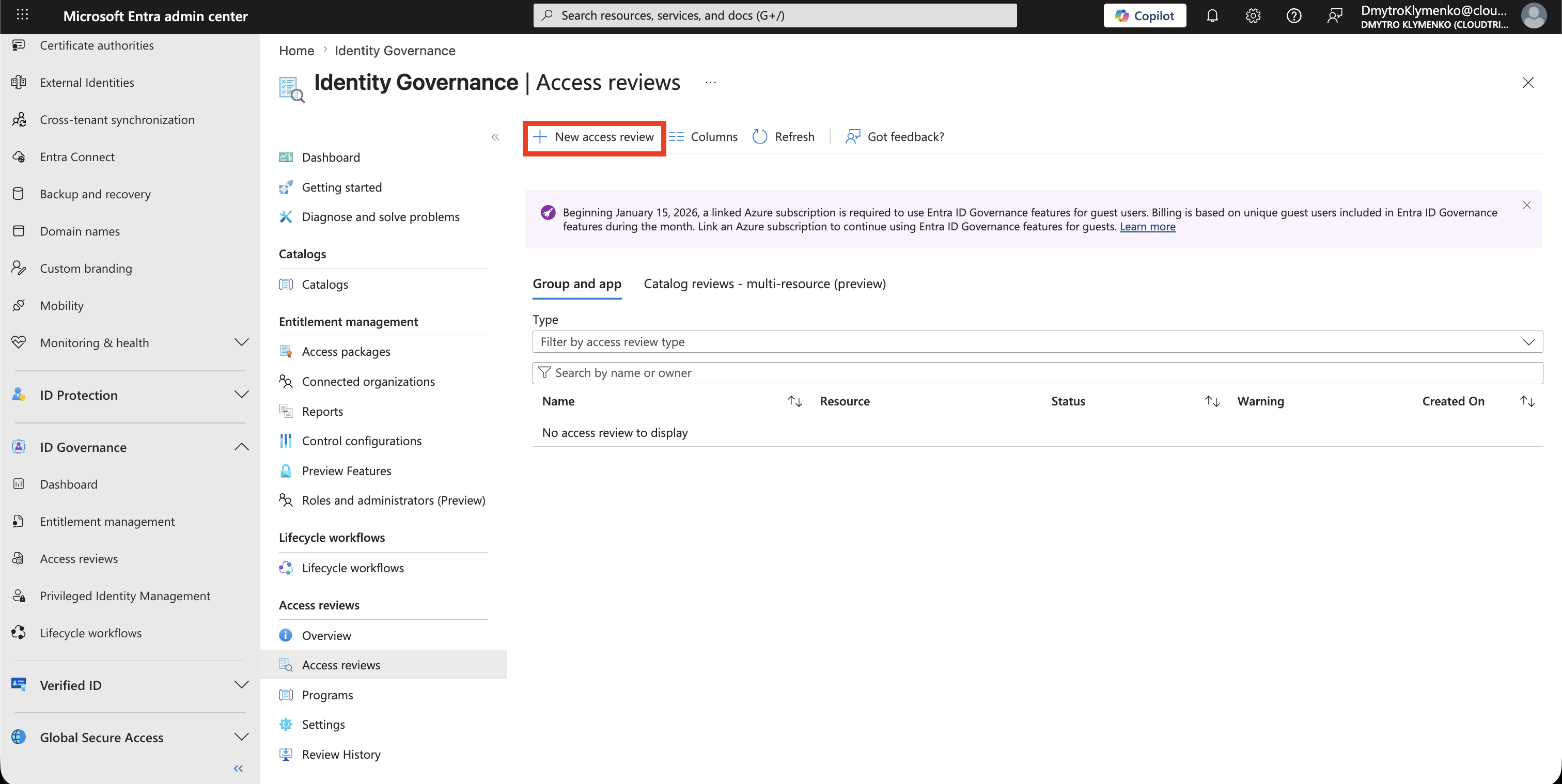Click the Search by name or owner field

(1038, 372)
